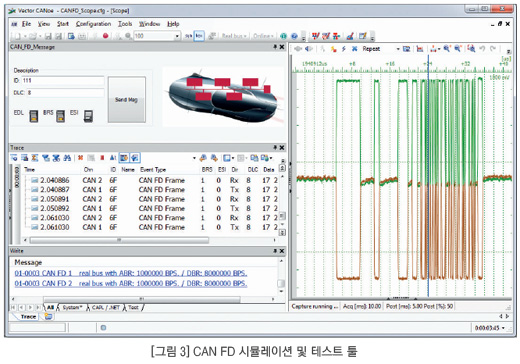Open the 100 speed combo box dropdown
The image size is (520, 364).
[177, 36]
